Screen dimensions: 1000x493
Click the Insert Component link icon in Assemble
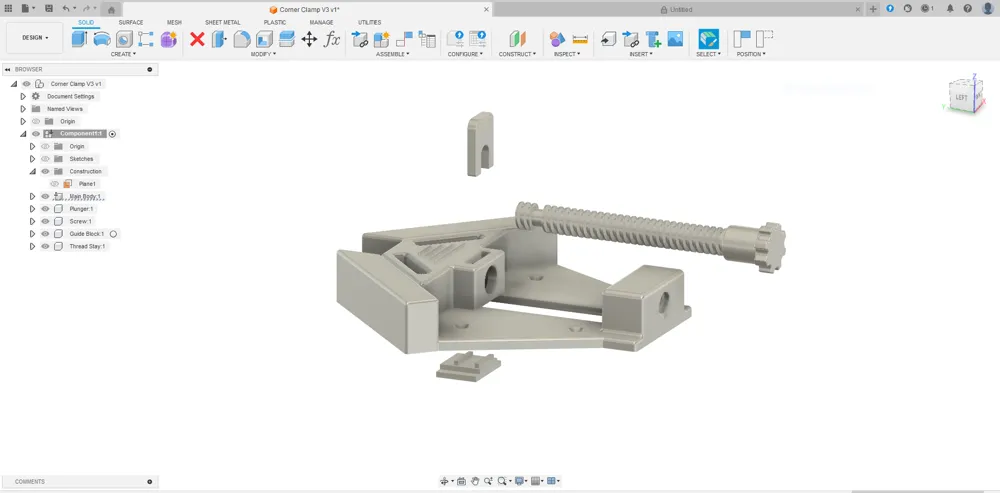[x=360, y=39]
